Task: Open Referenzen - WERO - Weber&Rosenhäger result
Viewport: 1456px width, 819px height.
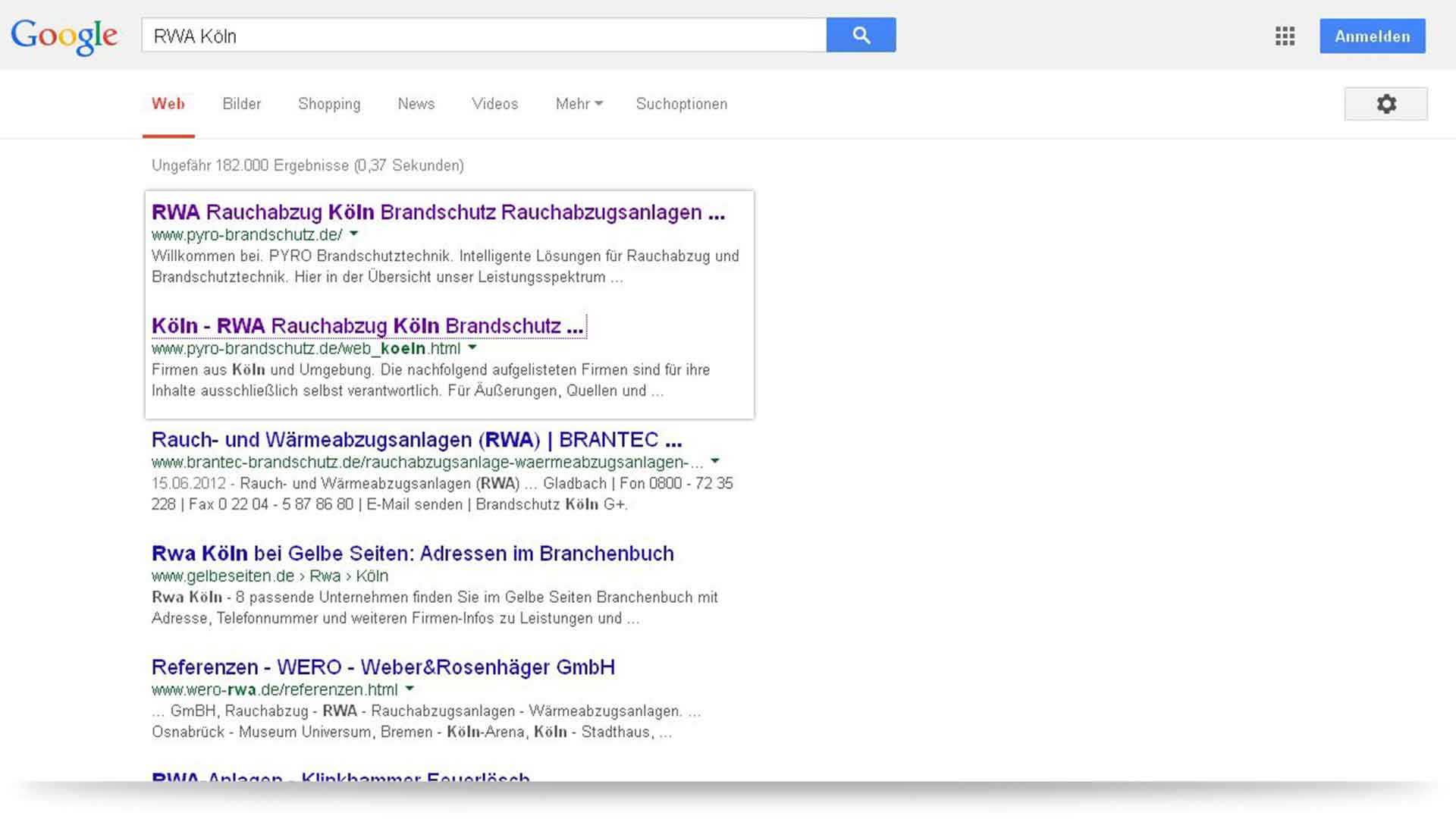Action: click(x=383, y=667)
